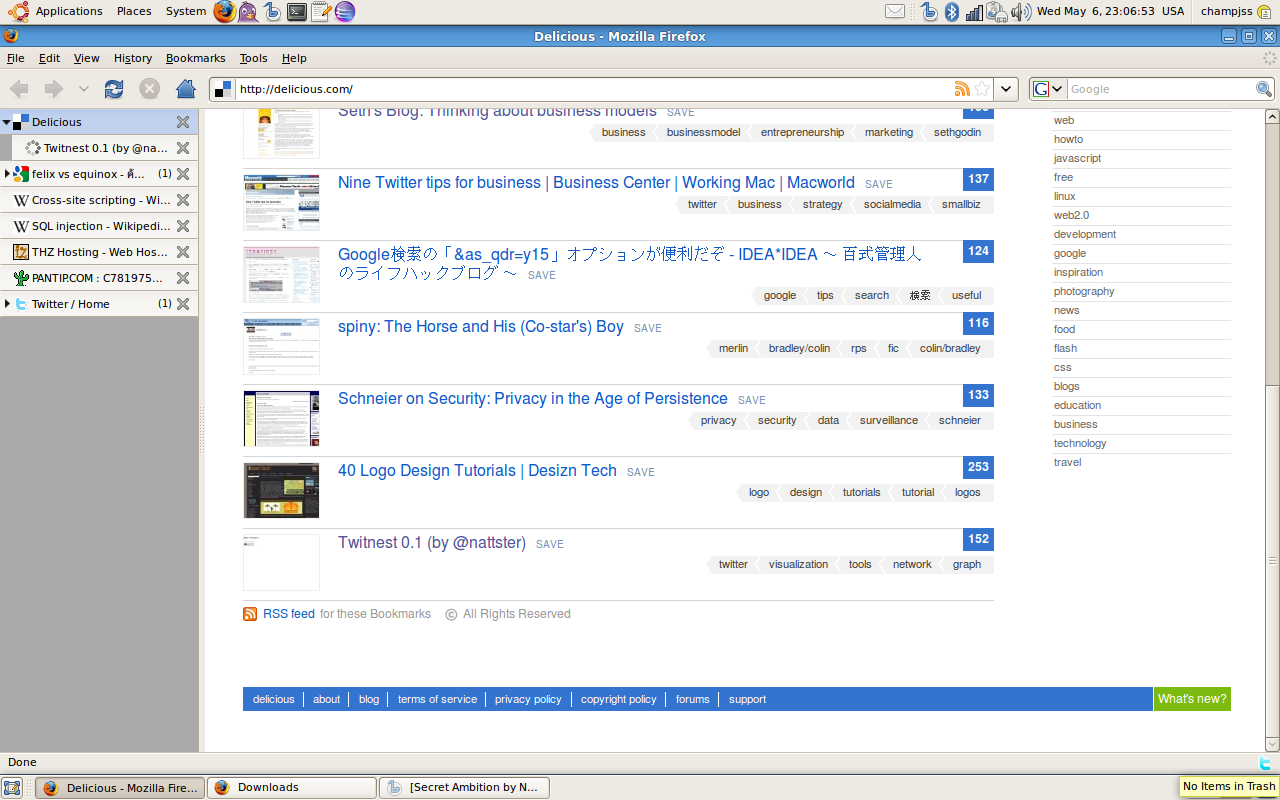Stop loading the page
This screenshot has height=800, width=1280.
(x=150, y=89)
